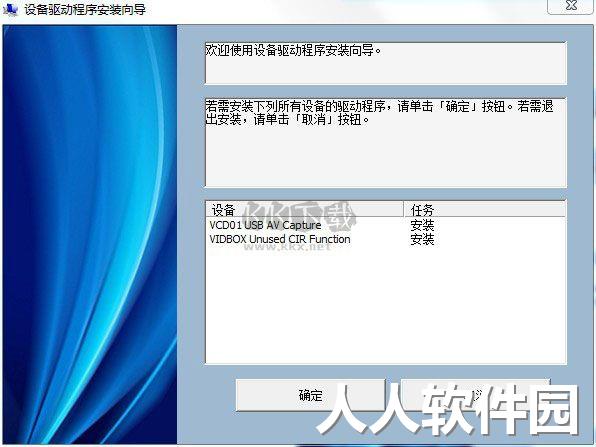This screenshot has height=447, width=596.
Task: Select the VCD01 USB AV Capture row
Action: tap(385, 225)
